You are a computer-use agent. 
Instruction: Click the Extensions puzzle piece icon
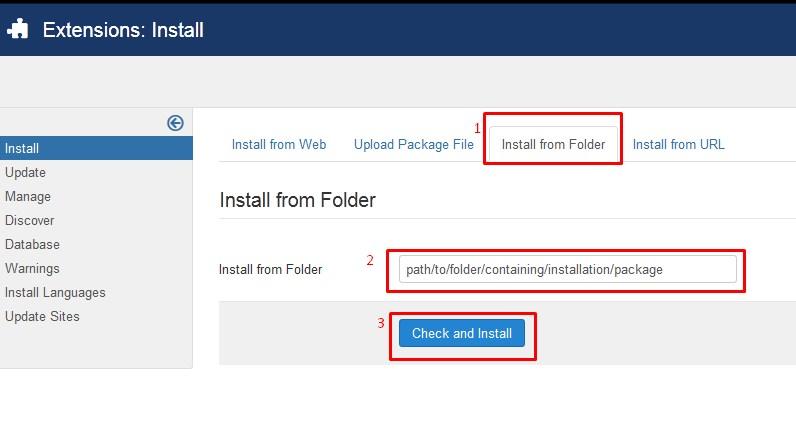pos(17,29)
